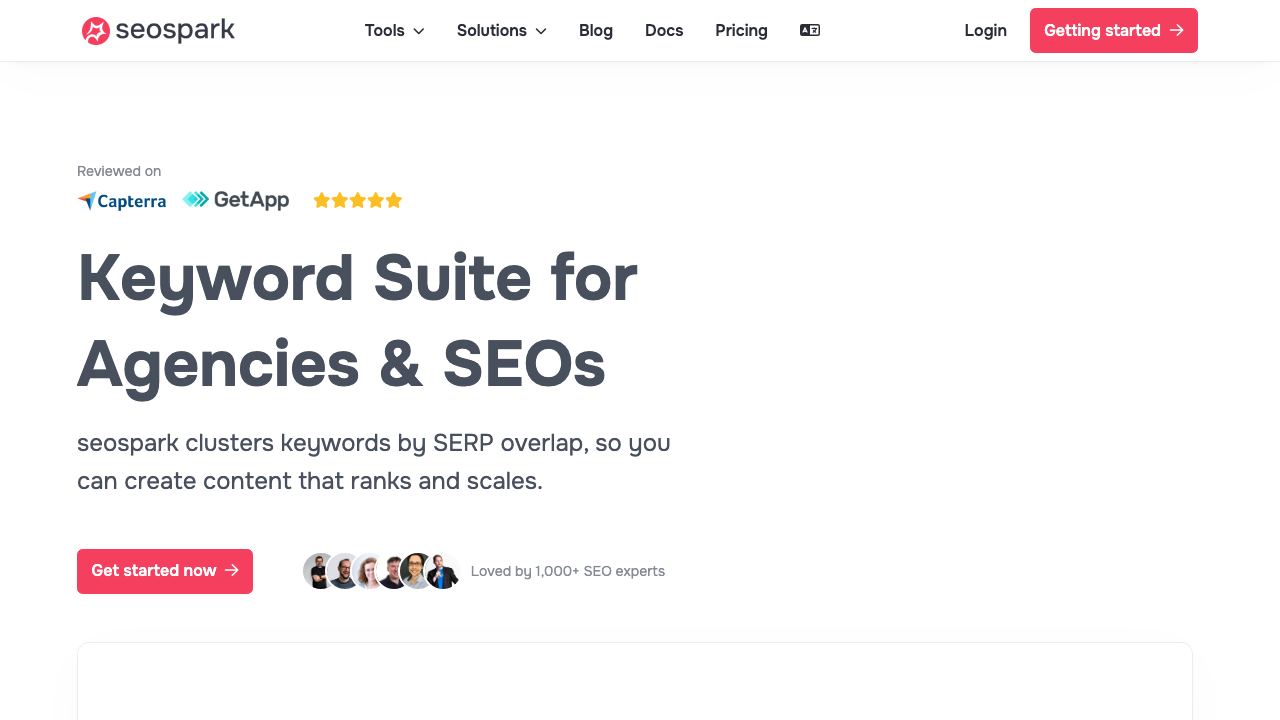1280x720 pixels.
Task: Click the Getting started button
Action: coord(1114,30)
